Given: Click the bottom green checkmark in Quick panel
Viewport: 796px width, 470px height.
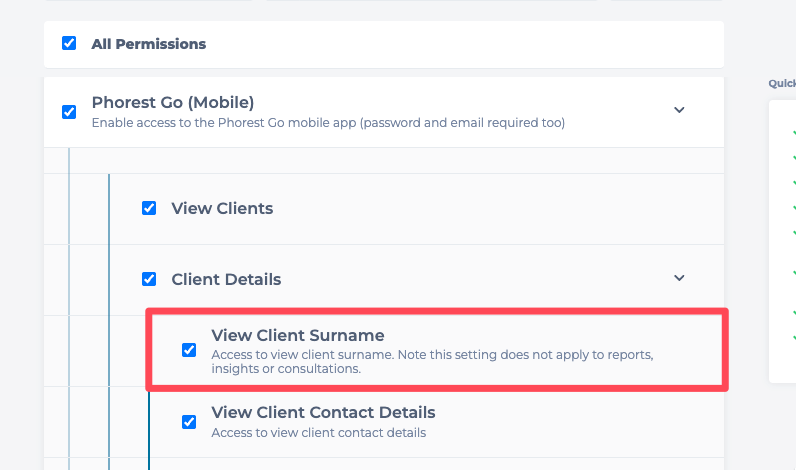Looking at the screenshot, I should pos(793,338).
